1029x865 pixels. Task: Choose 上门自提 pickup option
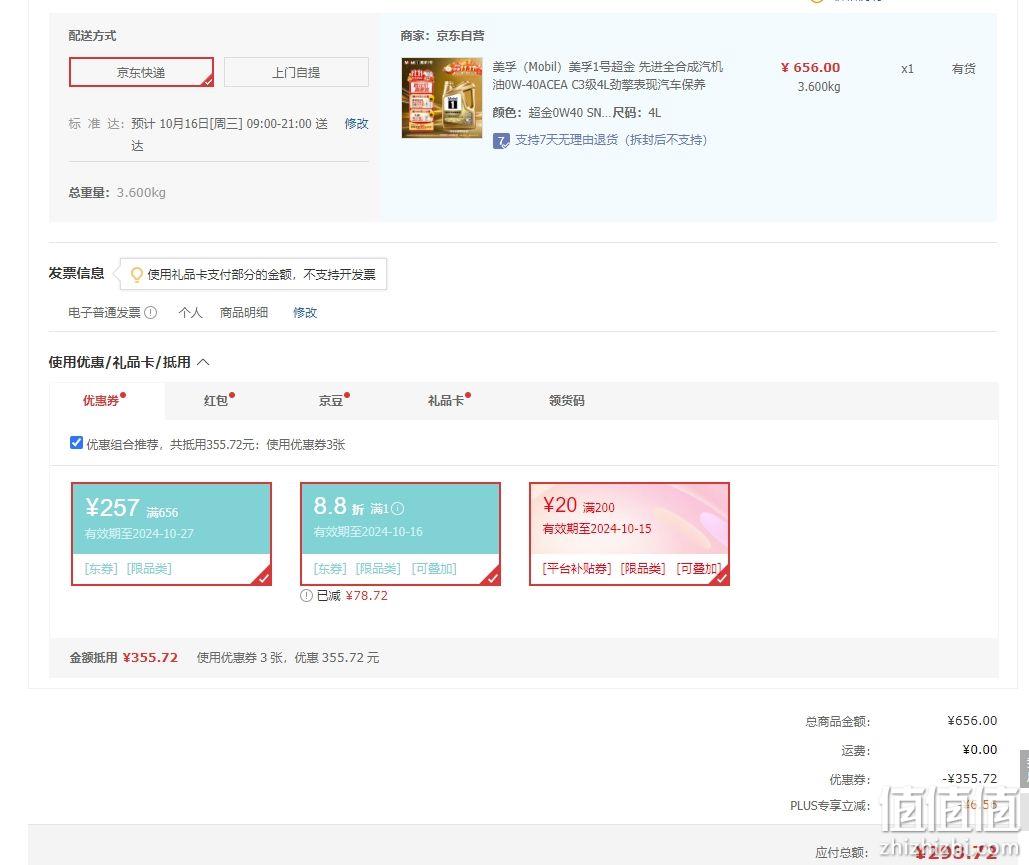296,72
